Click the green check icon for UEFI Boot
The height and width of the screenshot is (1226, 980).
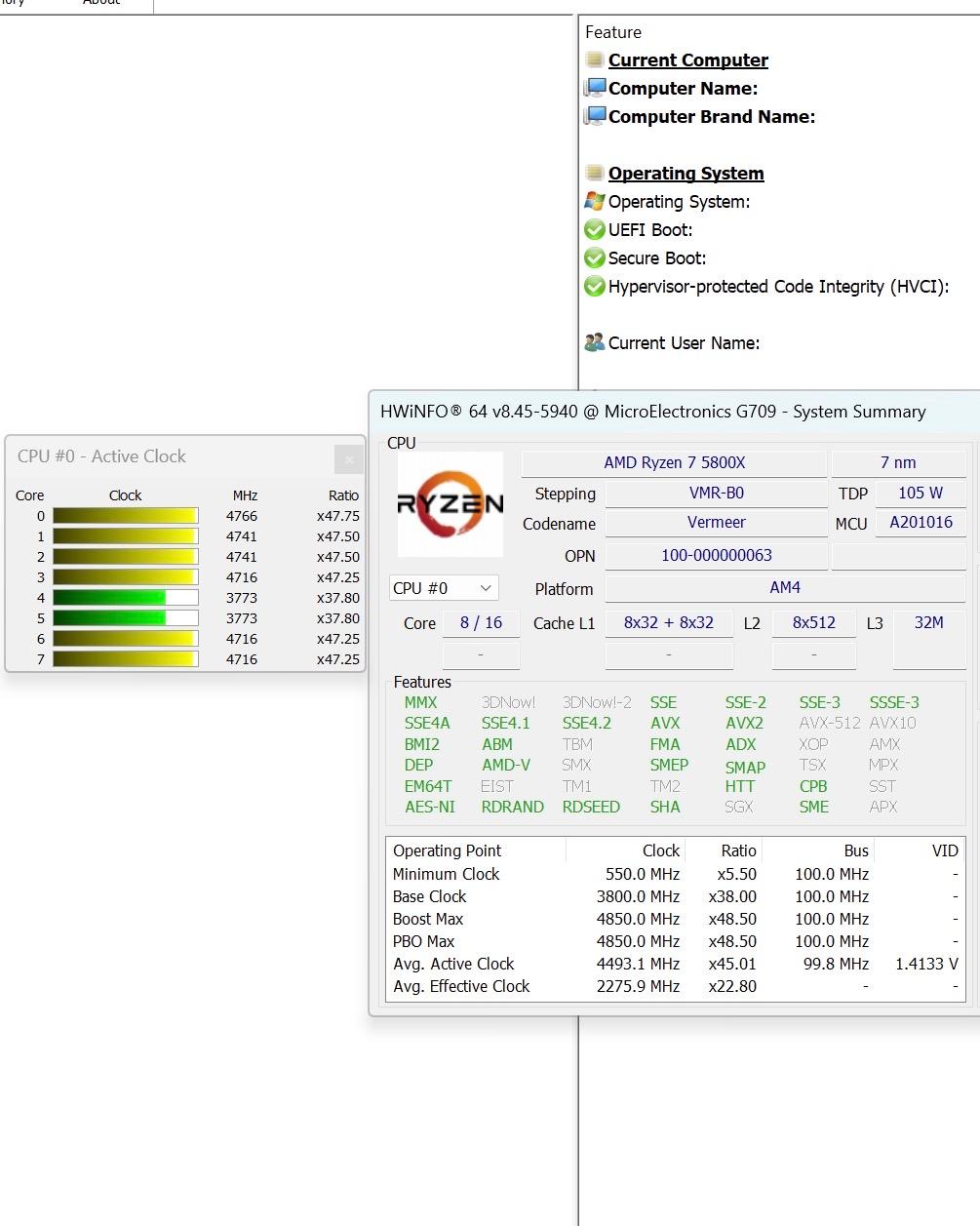coord(595,230)
